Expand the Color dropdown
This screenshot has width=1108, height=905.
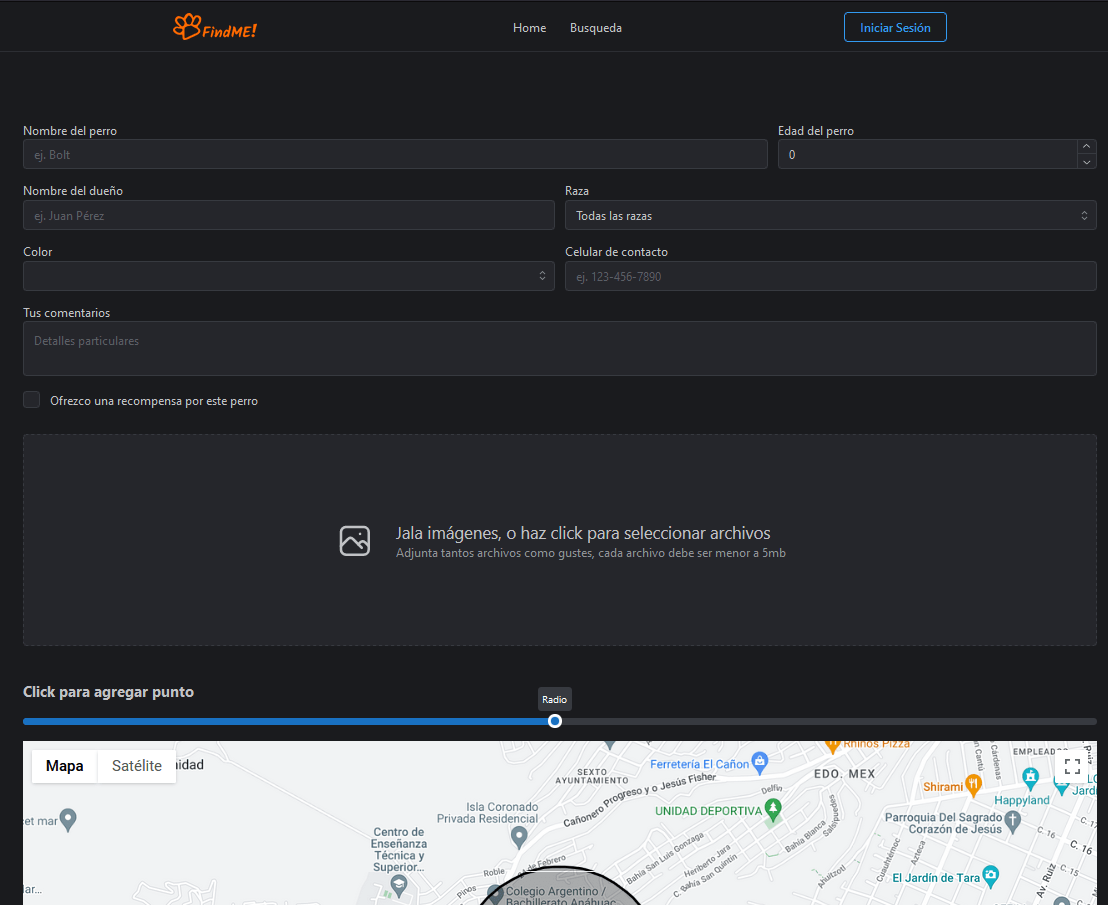tap(288, 276)
